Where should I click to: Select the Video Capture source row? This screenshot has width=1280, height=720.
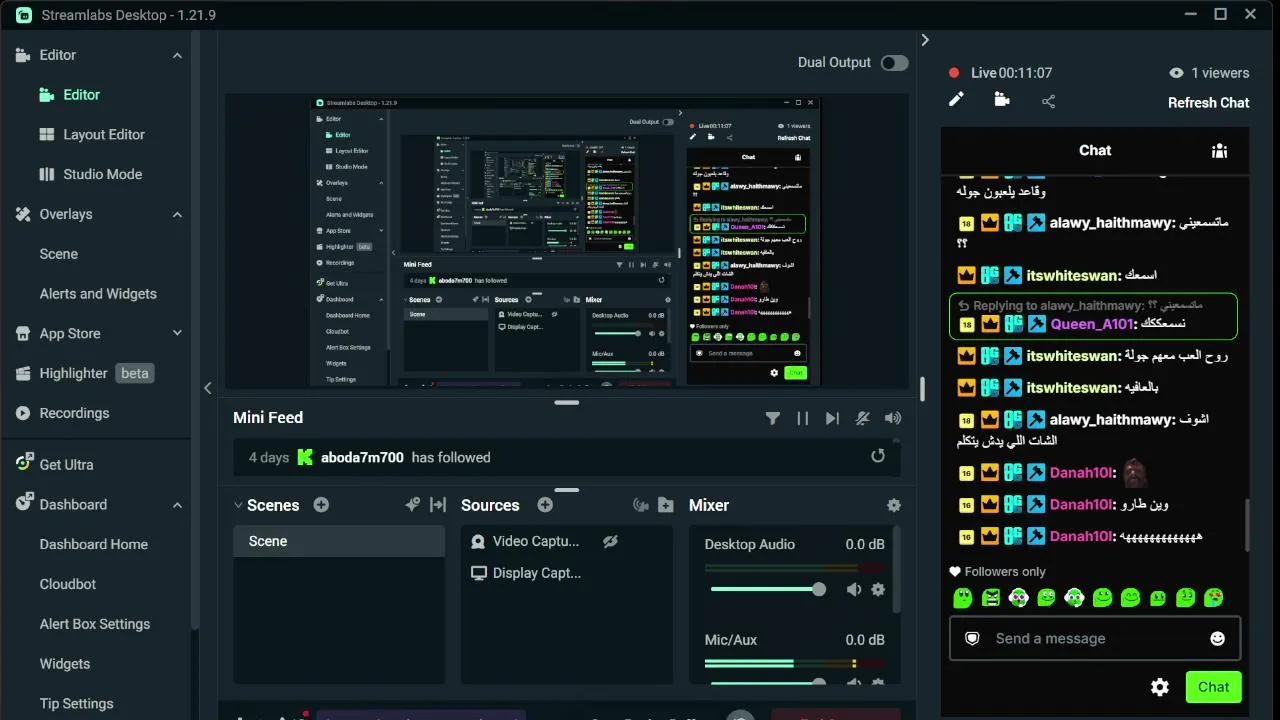pyautogui.click(x=566, y=541)
